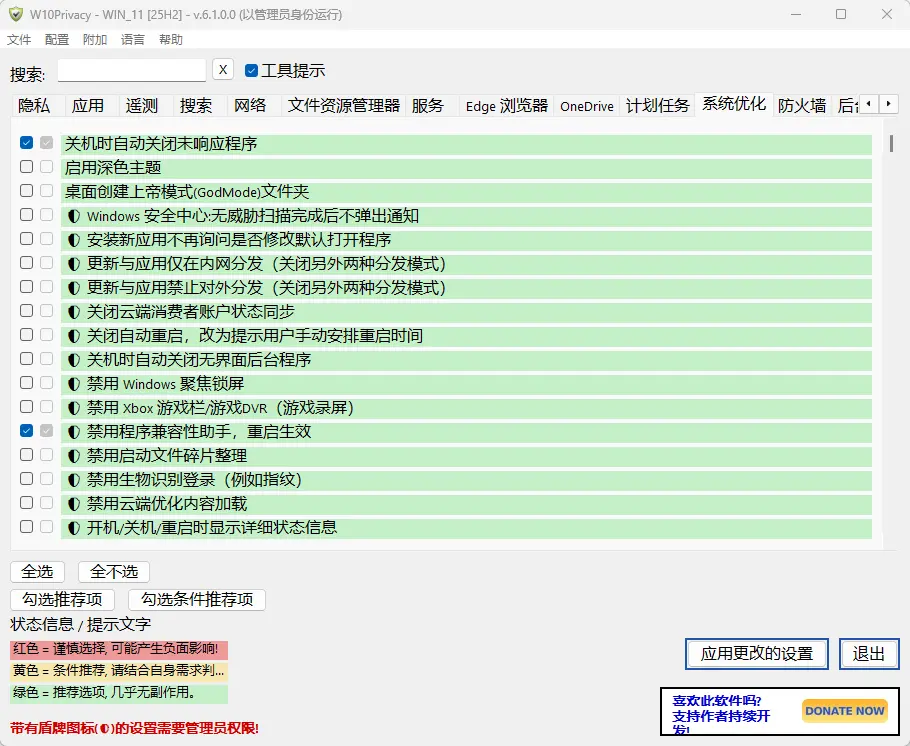Tick 开机/关机/重启时显示详细状态信息 checkbox

tap(26, 527)
